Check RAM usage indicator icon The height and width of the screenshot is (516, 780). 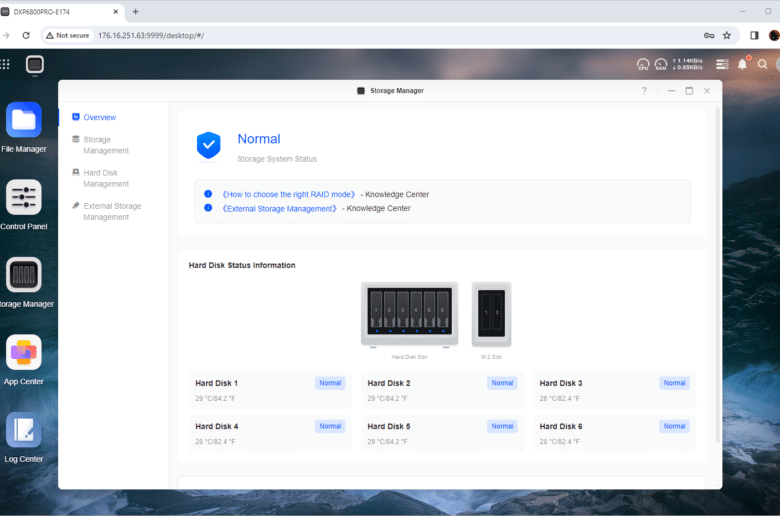coord(661,64)
